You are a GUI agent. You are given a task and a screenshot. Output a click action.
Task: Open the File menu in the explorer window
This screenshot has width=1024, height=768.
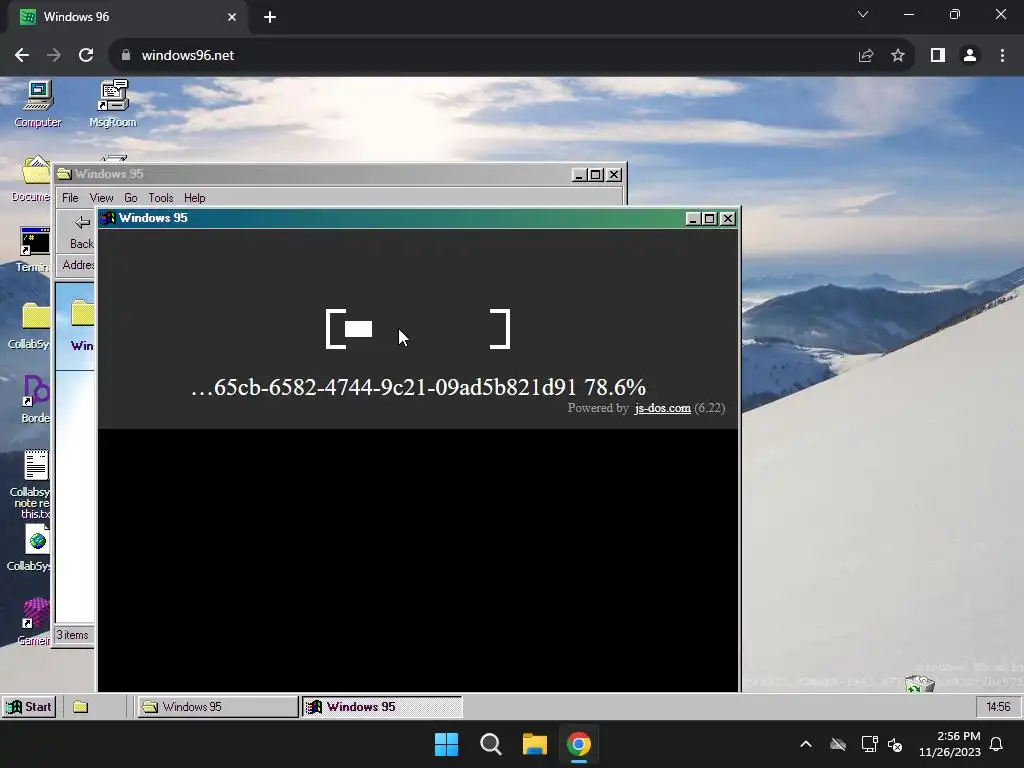pyautogui.click(x=70, y=198)
